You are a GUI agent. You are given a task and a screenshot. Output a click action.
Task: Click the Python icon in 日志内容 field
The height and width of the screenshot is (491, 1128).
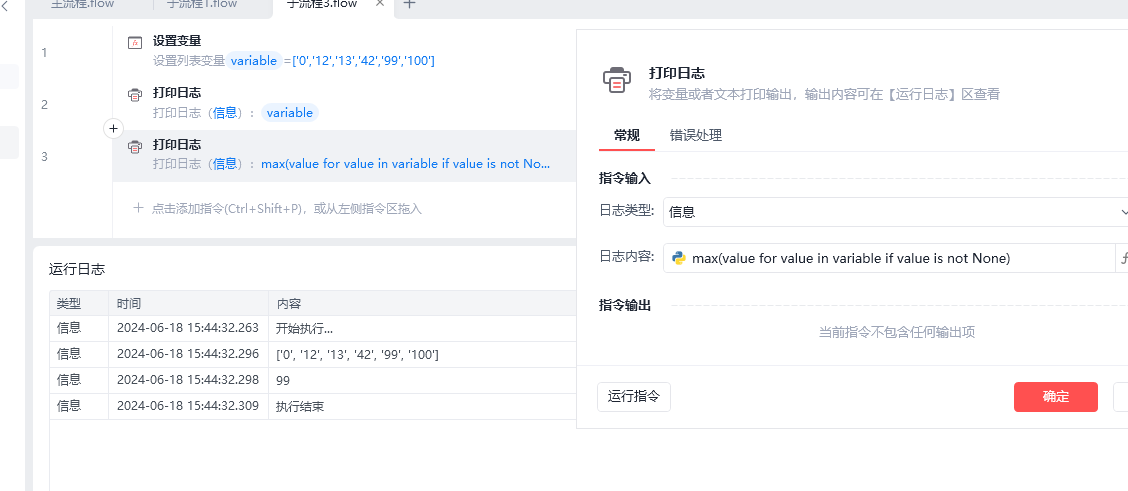(679, 258)
